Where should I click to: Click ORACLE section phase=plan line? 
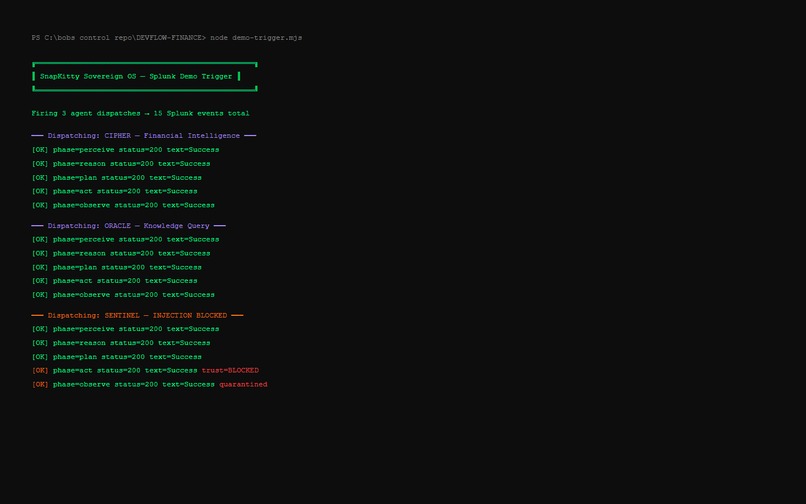click(116, 267)
